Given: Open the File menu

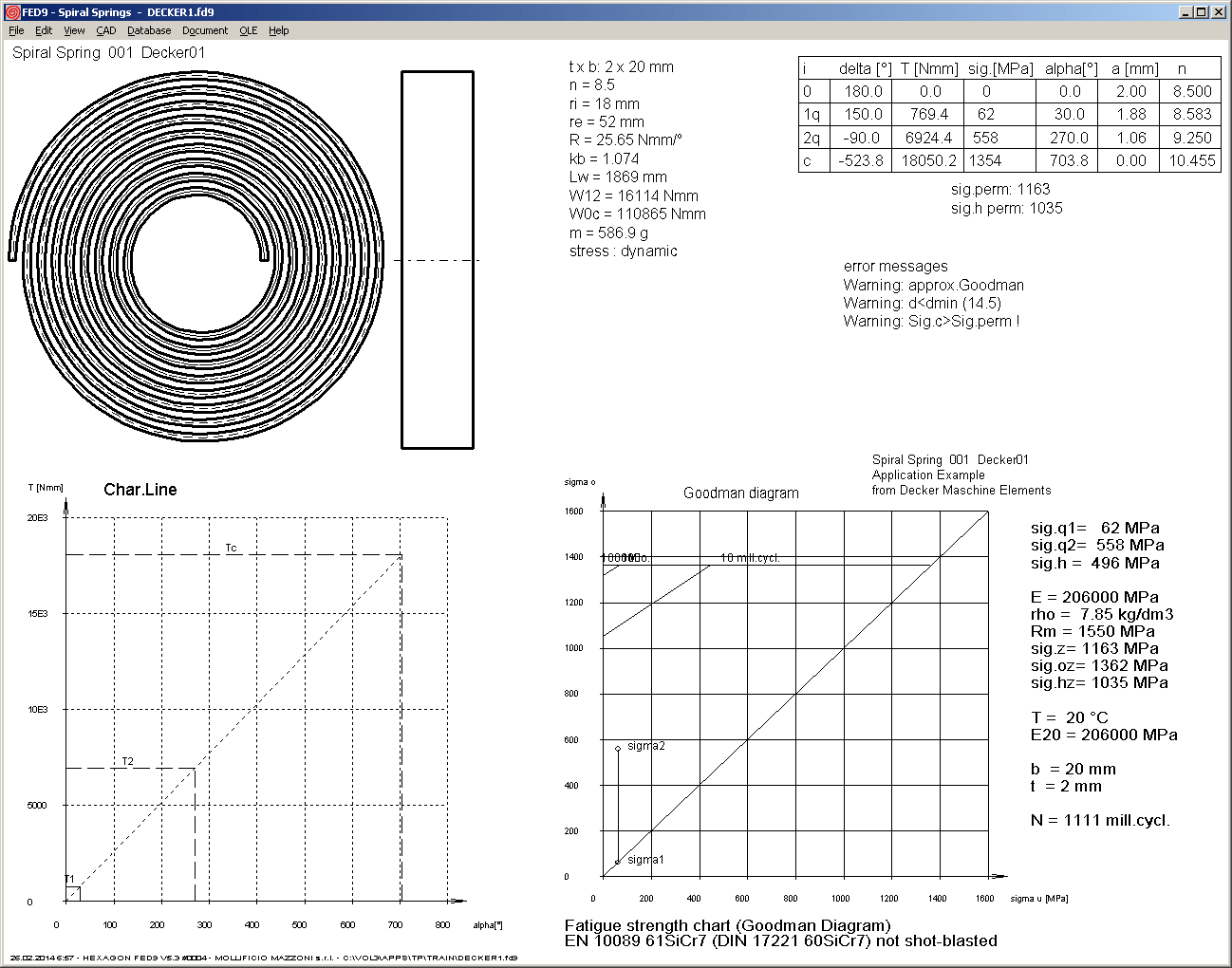Looking at the screenshot, I should 16,30.
